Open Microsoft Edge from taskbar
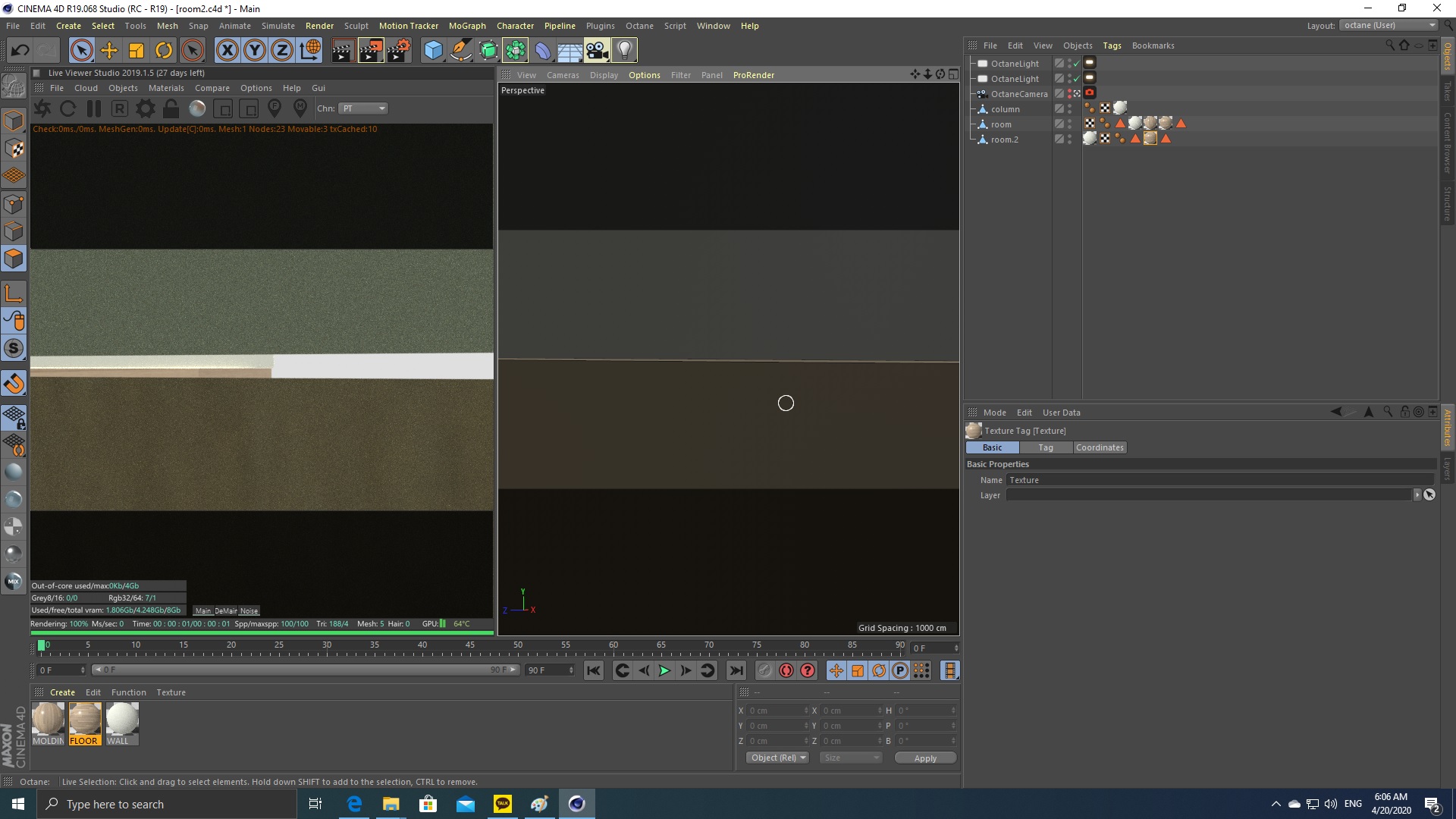Viewport: 1456px width, 819px height. pos(354,804)
